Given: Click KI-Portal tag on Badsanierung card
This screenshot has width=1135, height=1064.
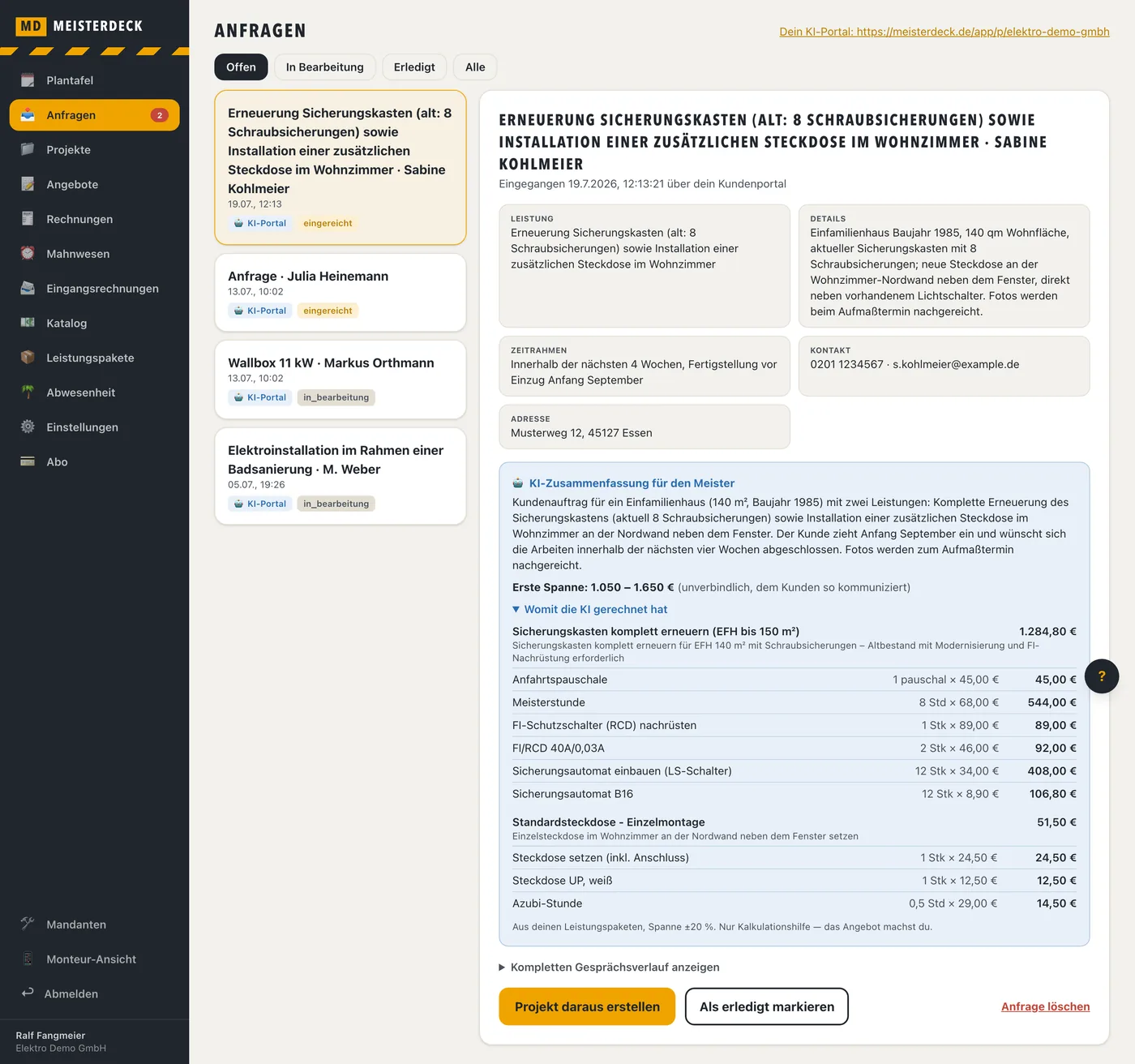Looking at the screenshot, I should click(260, 504).
